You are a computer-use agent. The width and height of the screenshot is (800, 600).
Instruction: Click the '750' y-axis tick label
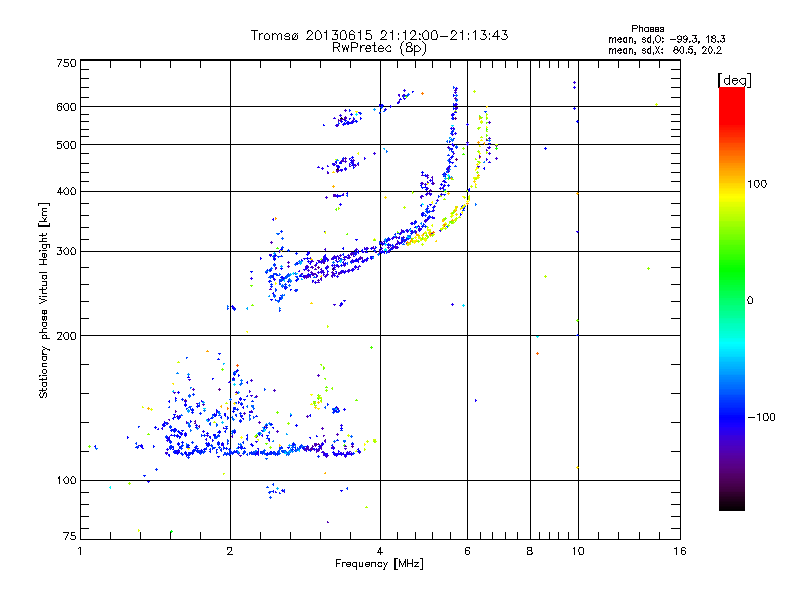[x=66, y=63]
